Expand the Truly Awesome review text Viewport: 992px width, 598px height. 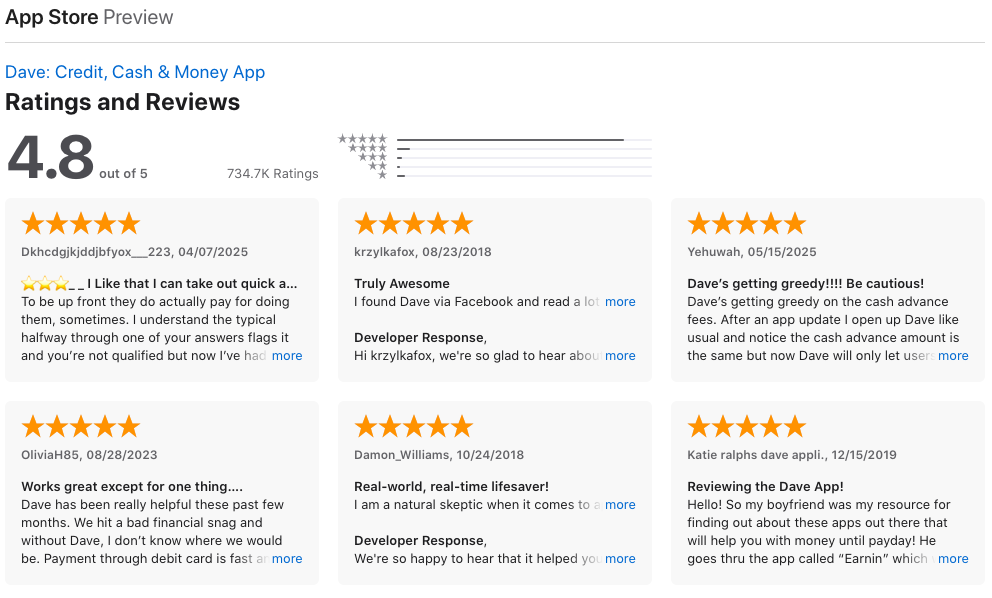point(620,301)
